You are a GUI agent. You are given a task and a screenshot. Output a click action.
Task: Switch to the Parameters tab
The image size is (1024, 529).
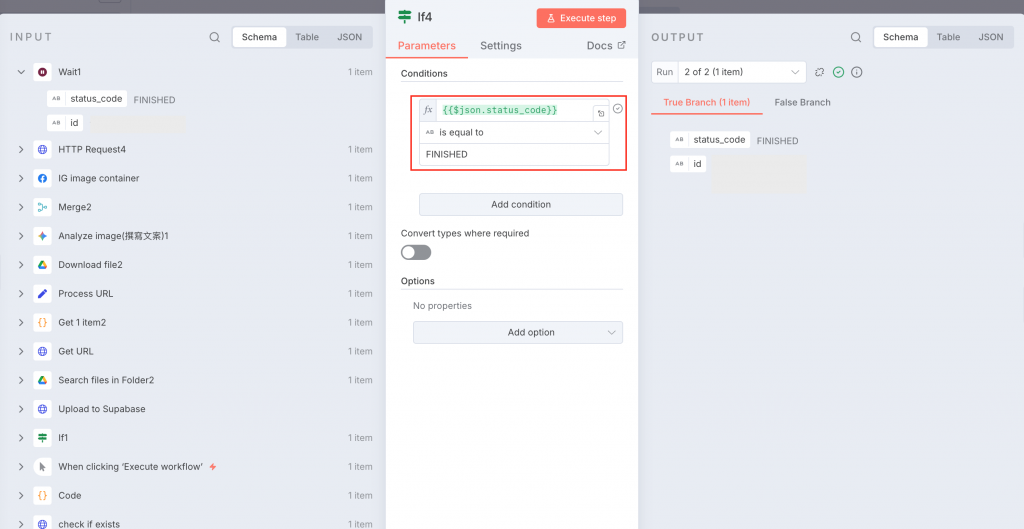tap(426, 46)
